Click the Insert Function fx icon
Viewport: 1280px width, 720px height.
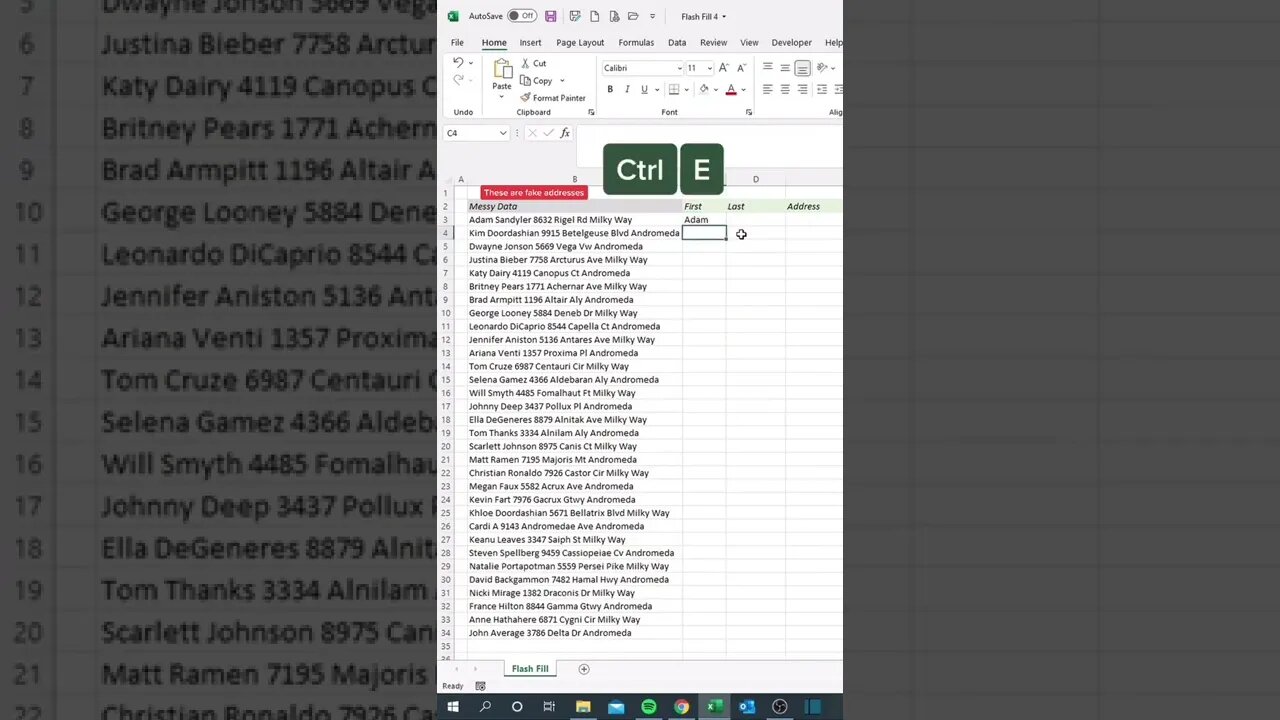[x=565, y=133]
